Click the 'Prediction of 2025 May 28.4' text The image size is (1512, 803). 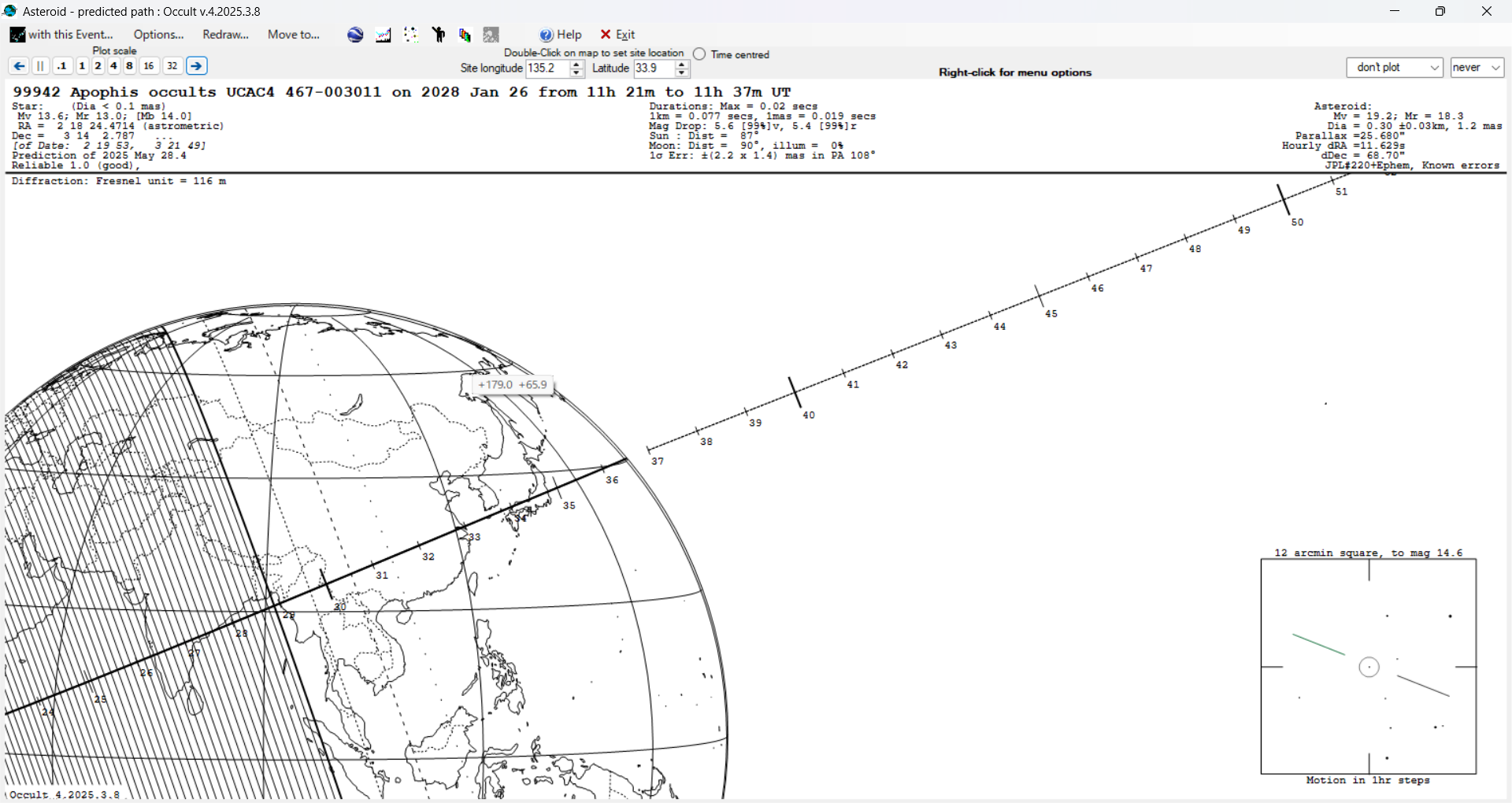pyautogui.click(x=99, y=156)
